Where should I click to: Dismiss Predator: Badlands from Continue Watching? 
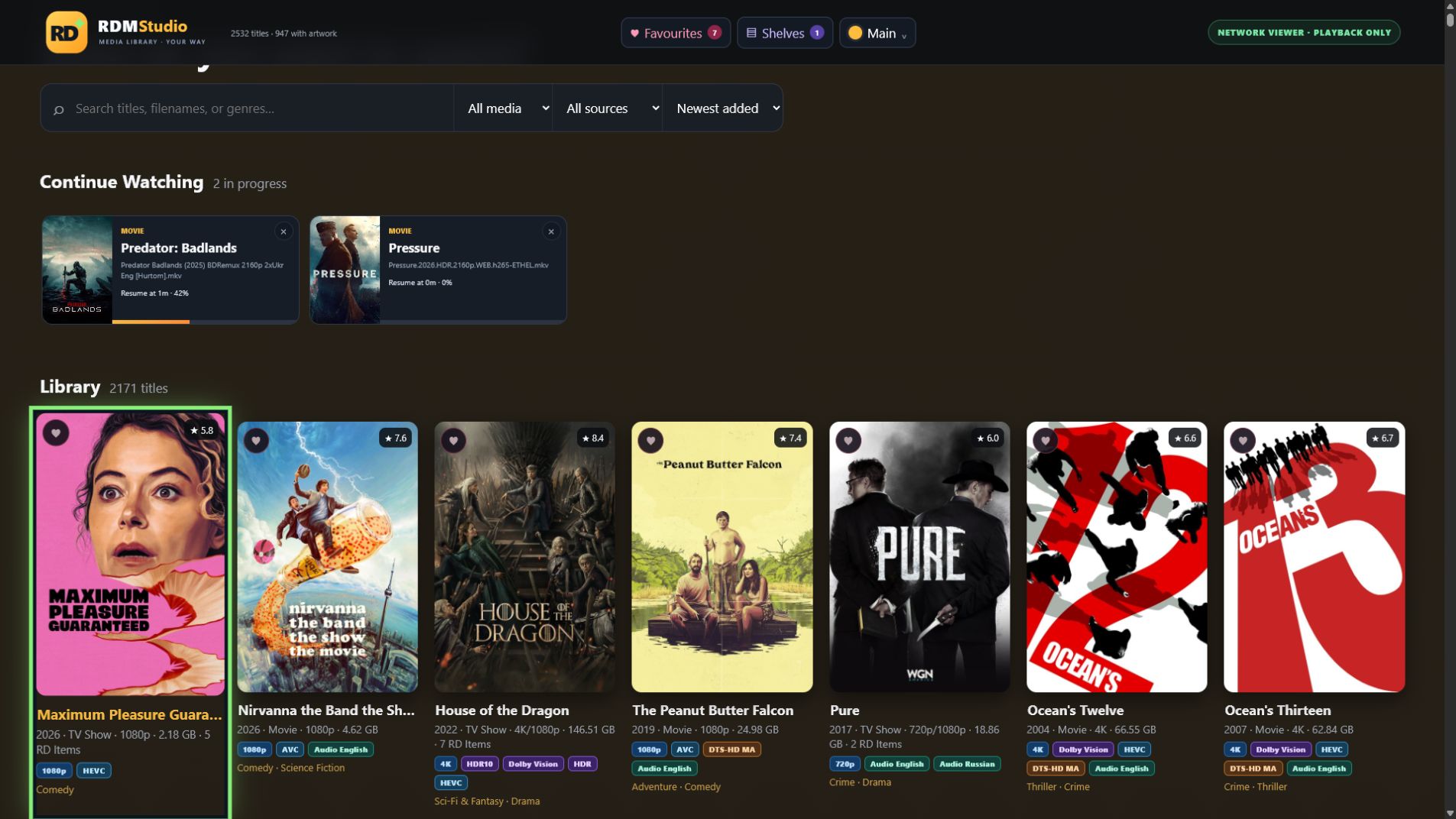tap(284, 231)
